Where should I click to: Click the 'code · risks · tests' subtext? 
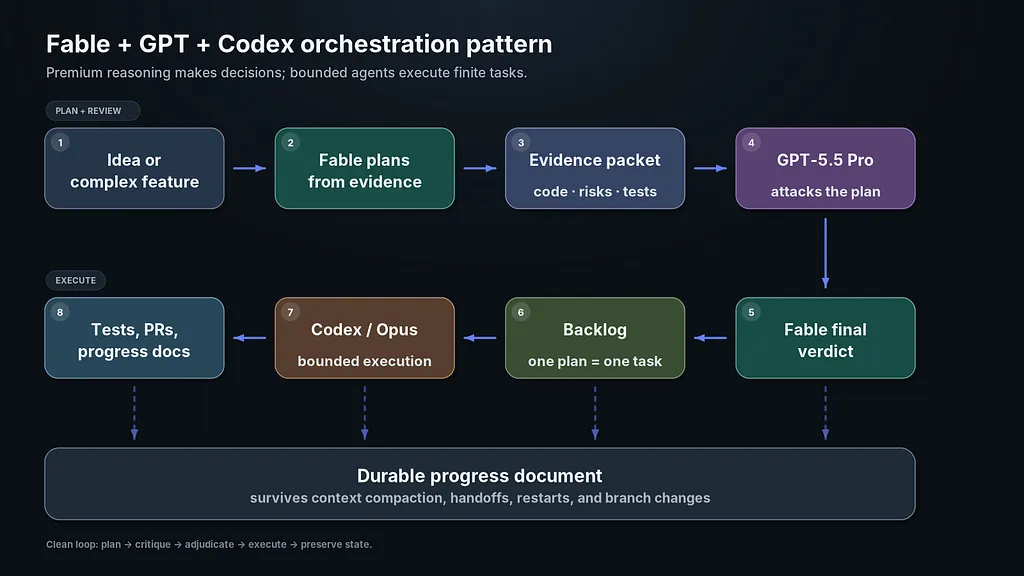coord(595,191)
